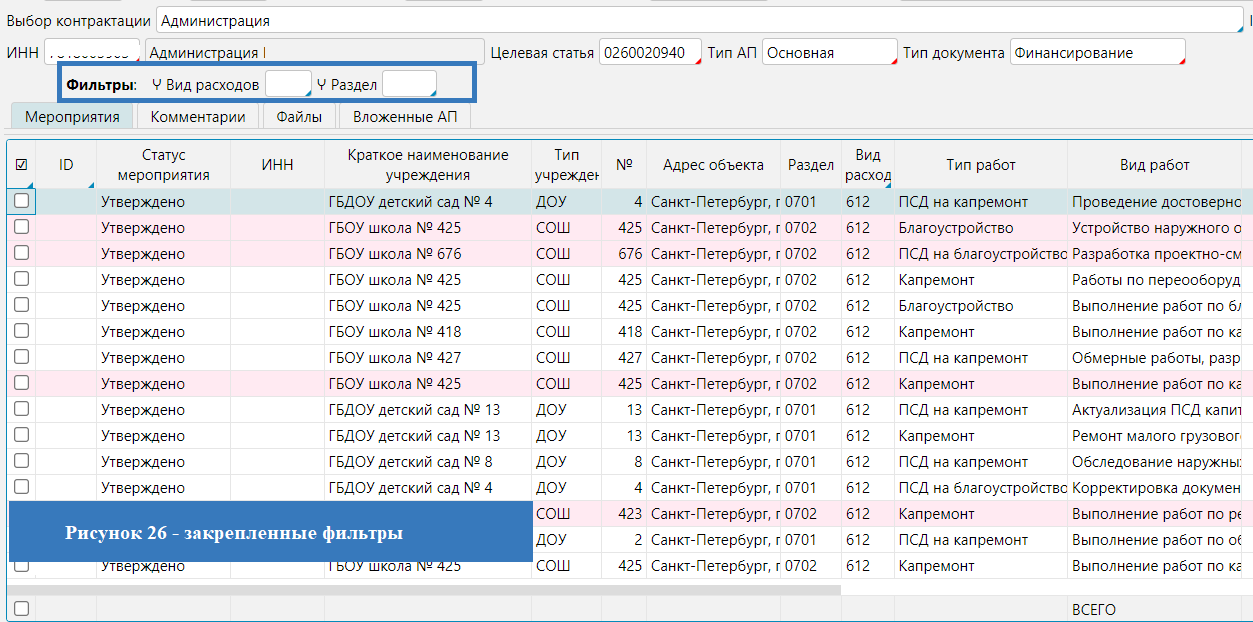Toggle the select-all checkbox in table header
This screenshot has width=1253, height=622.
(x=21, y=164)
